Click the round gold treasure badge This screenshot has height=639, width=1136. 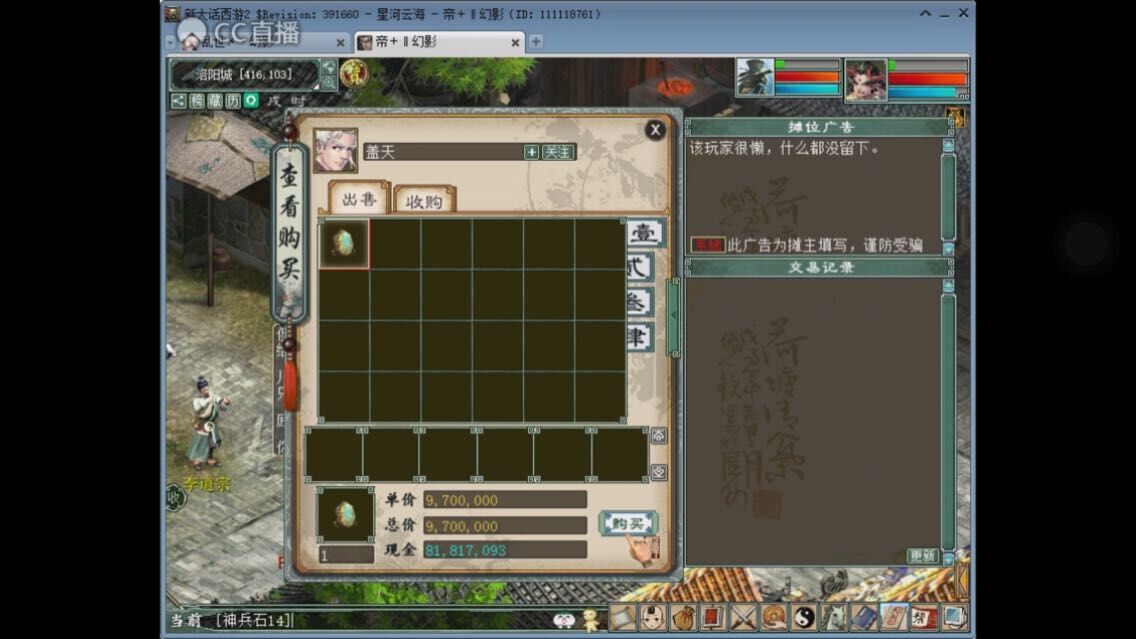tap(353, 74)
